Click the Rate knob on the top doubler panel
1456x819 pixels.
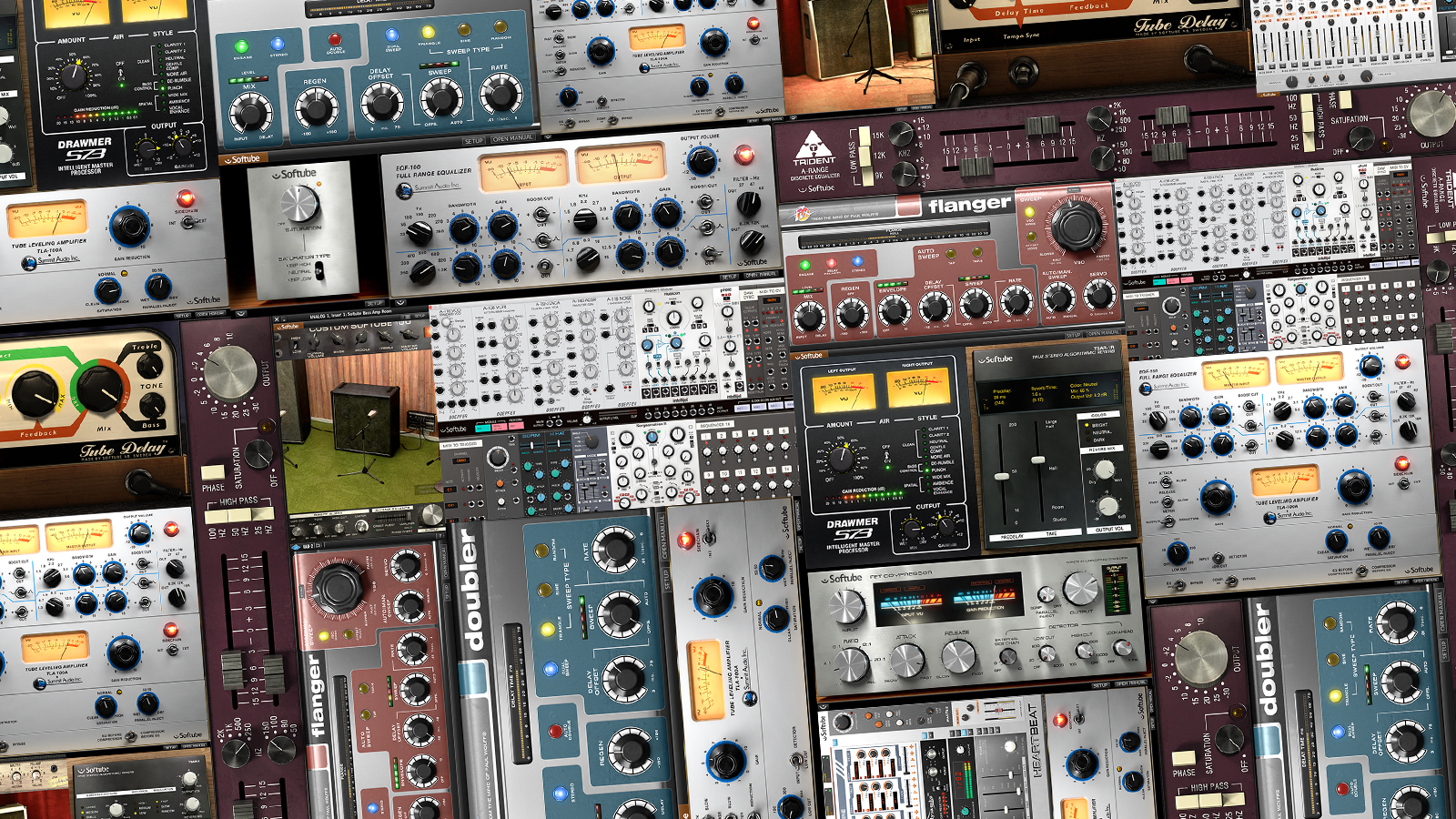click(x=499, y=92)
